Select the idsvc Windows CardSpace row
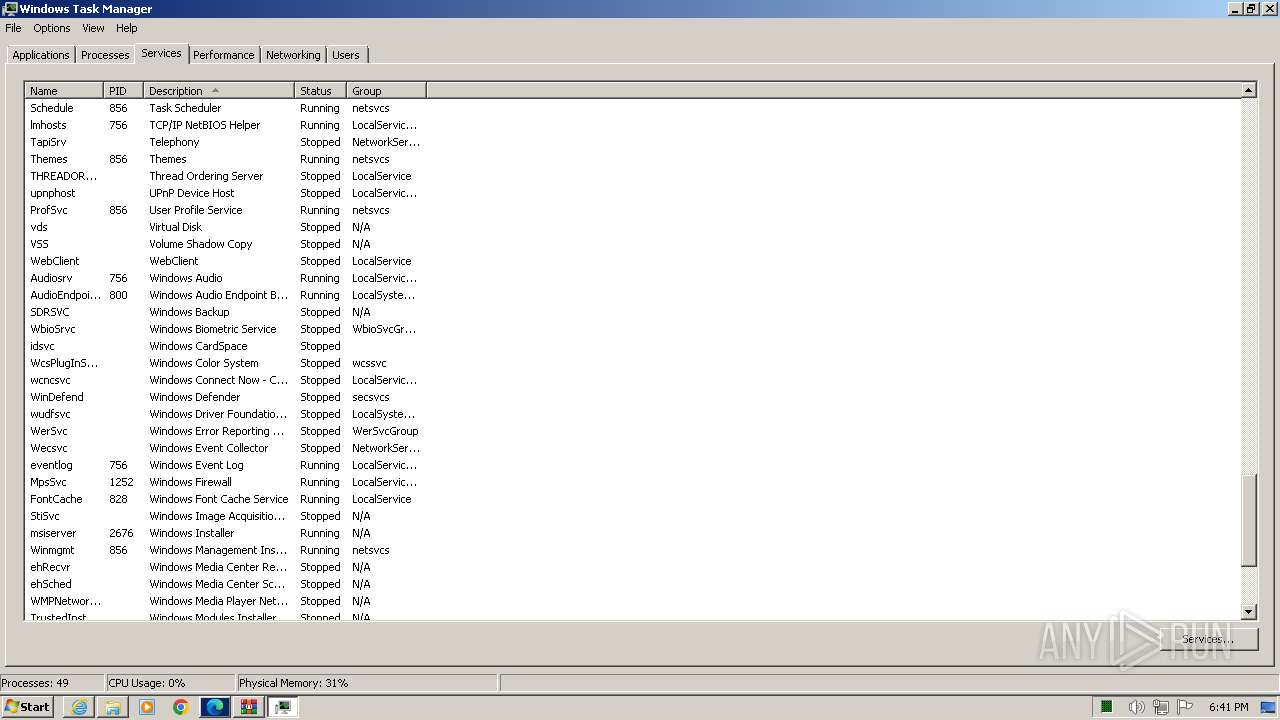Screen dimensions: 1280x720 click(226, 346)
